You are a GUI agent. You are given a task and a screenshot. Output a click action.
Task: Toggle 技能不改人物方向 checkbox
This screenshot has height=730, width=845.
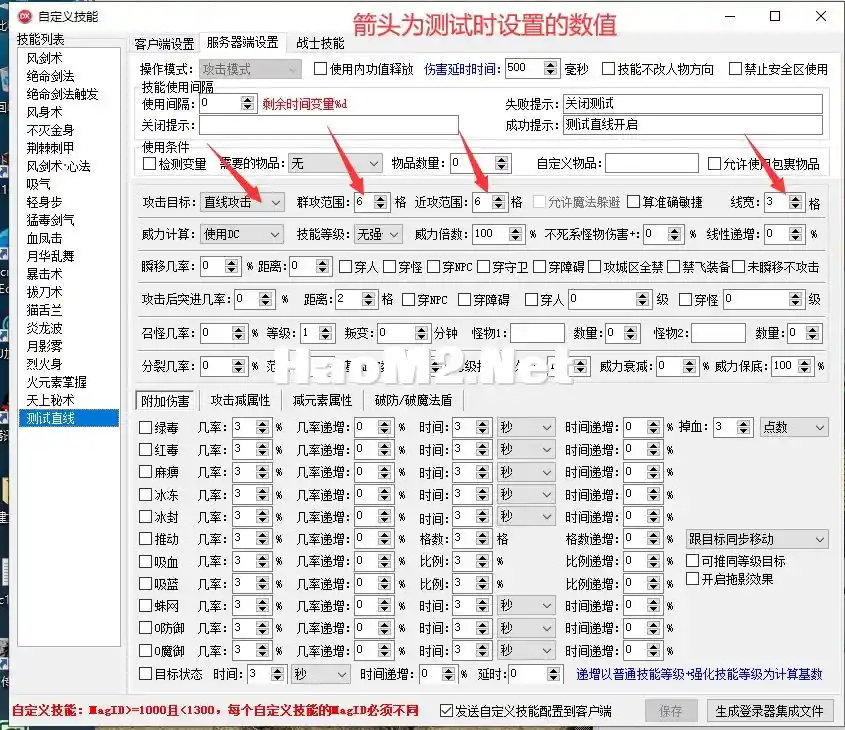coord(608,68)
